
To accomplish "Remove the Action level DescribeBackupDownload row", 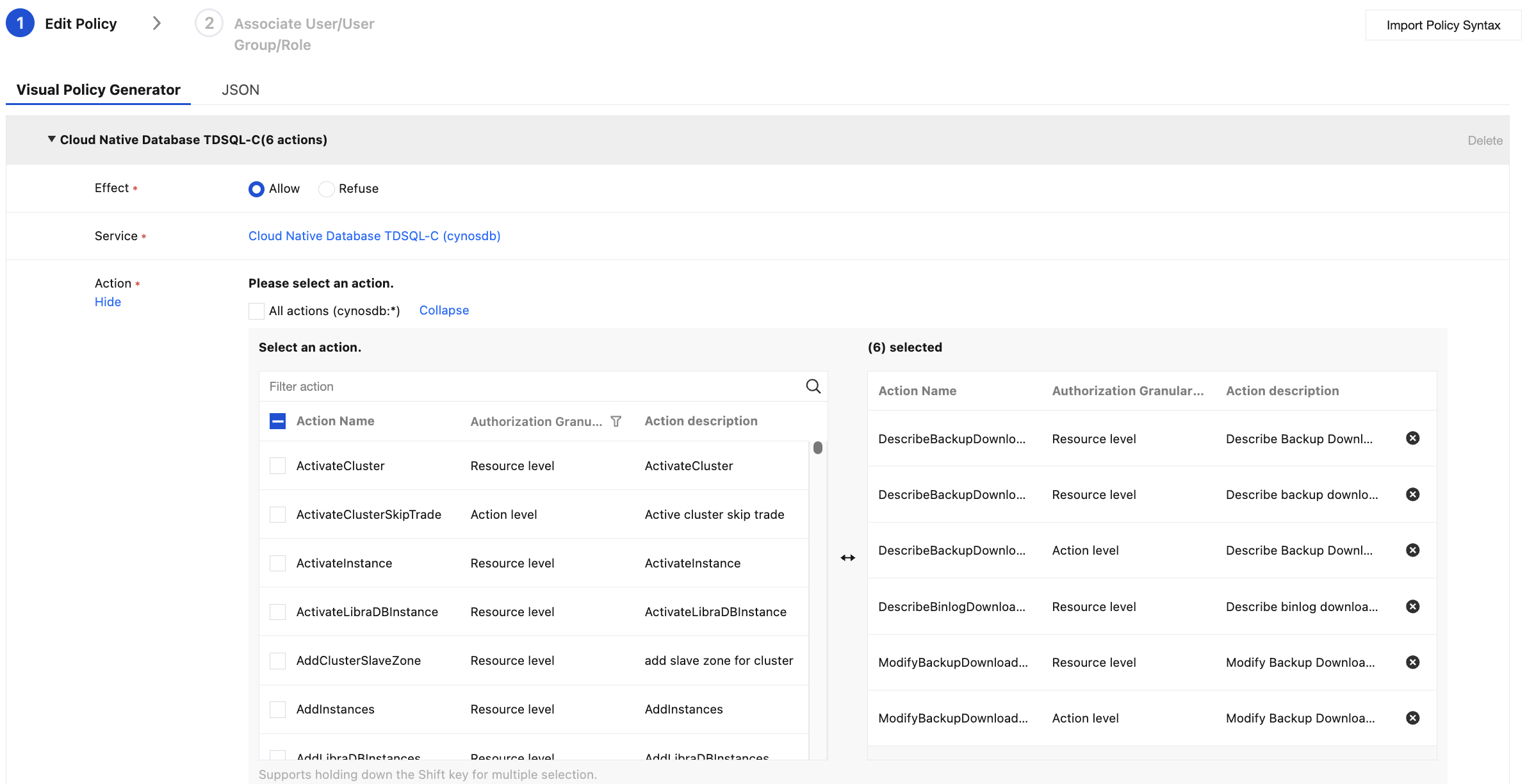I will click(1412, 550).
